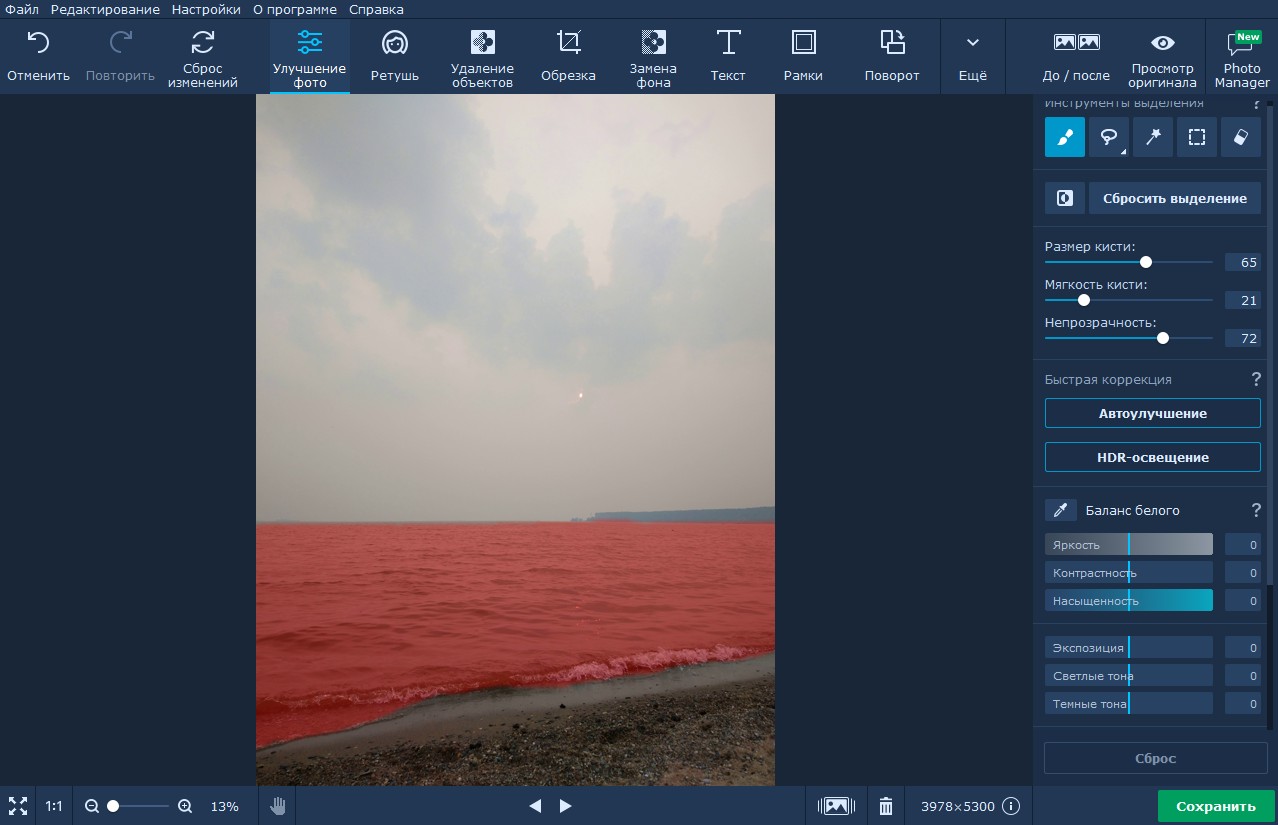Click the Автоулучшение button
The width and height of the screenshot is (1278, 825).
1152,413
